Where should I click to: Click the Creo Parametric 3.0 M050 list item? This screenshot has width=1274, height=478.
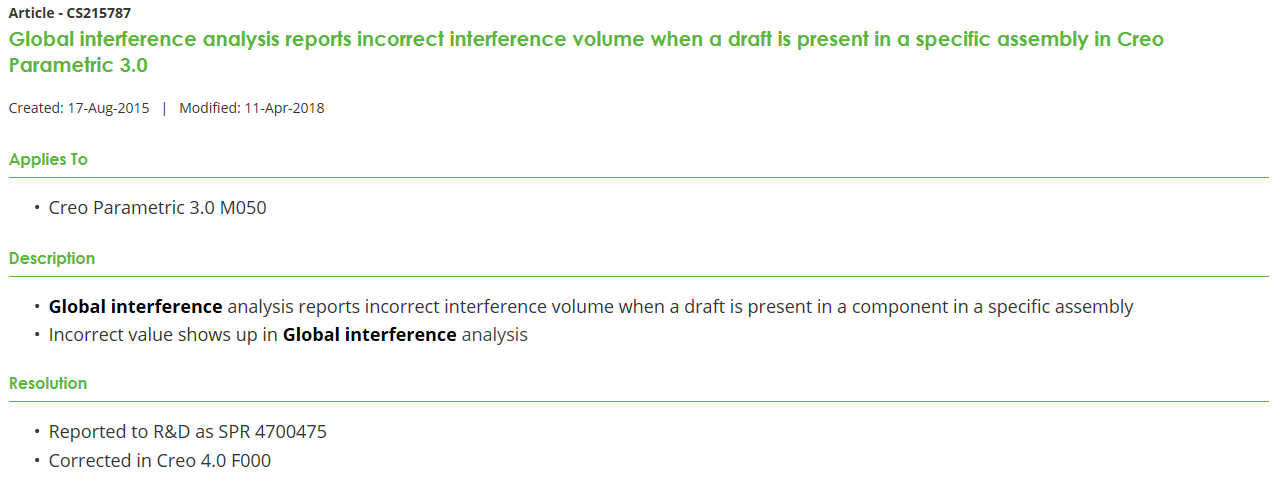coord(157,208)
